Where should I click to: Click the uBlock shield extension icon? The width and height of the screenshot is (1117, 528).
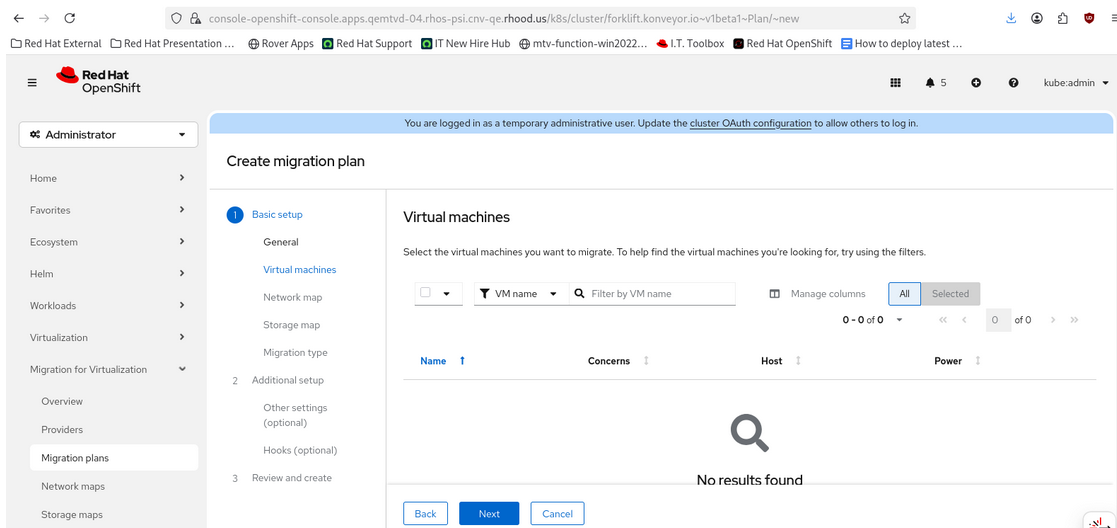[x=1089, y=18]
